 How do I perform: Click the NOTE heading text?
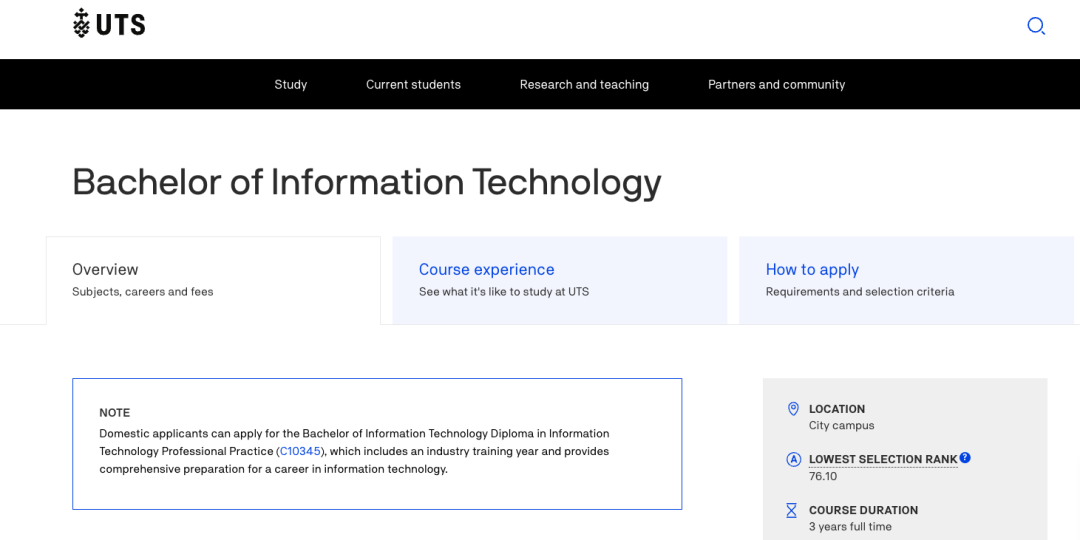(114, 413)
